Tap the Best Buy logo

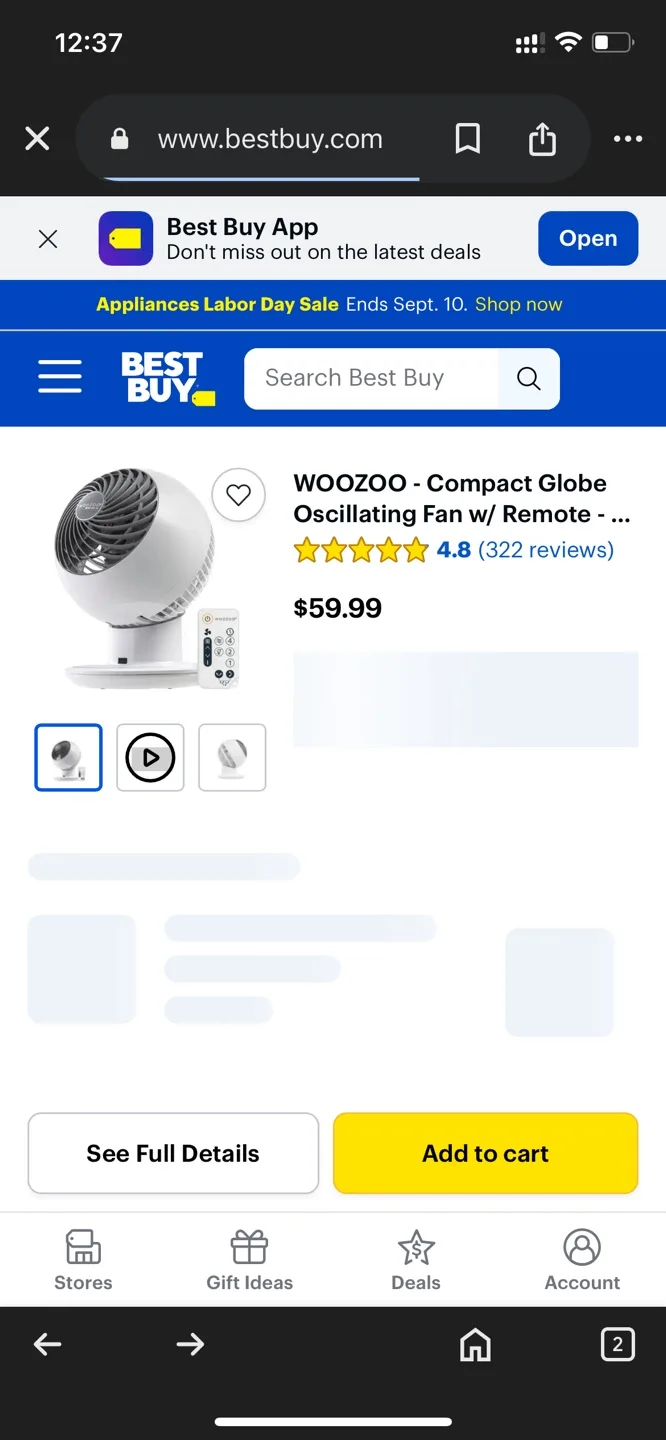pyautogui.click(x=168, y=378)
